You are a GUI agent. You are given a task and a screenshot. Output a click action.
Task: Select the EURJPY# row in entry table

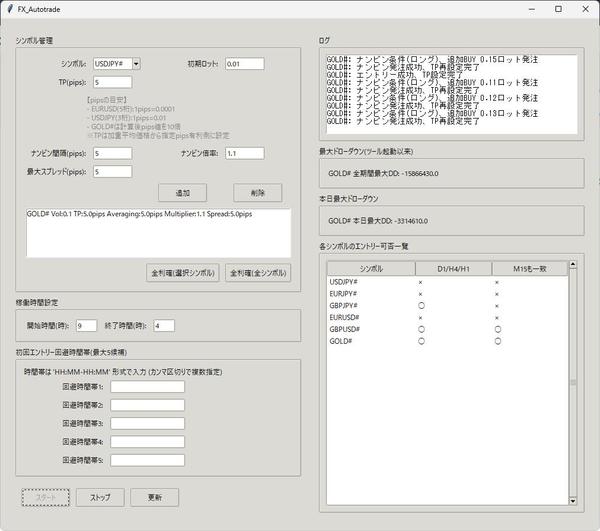click(x=447, y=294)
